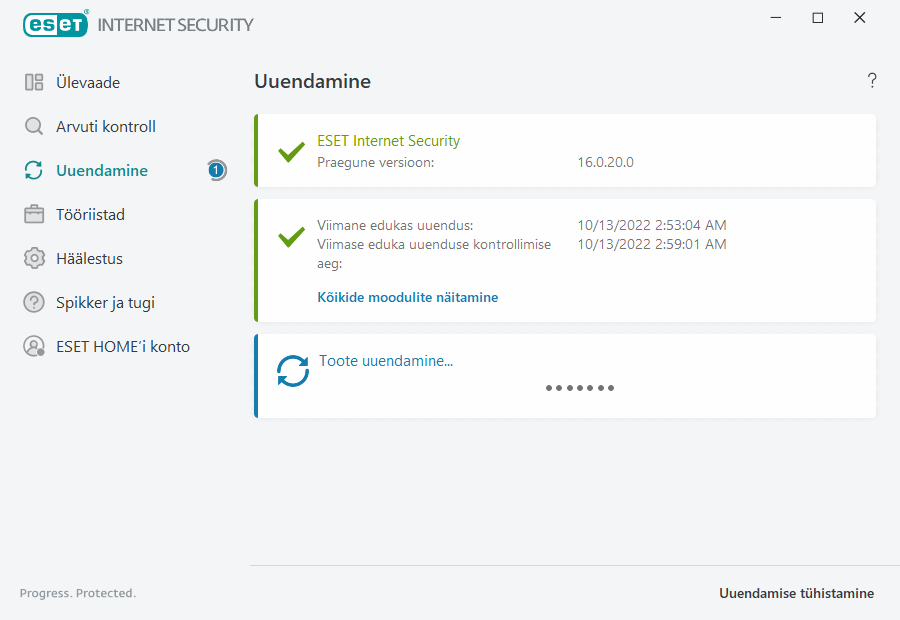Show all modules via Kõikide moodulite näitamine
Viewport: 900px width, 620px height.
click(x=407, y=297)
